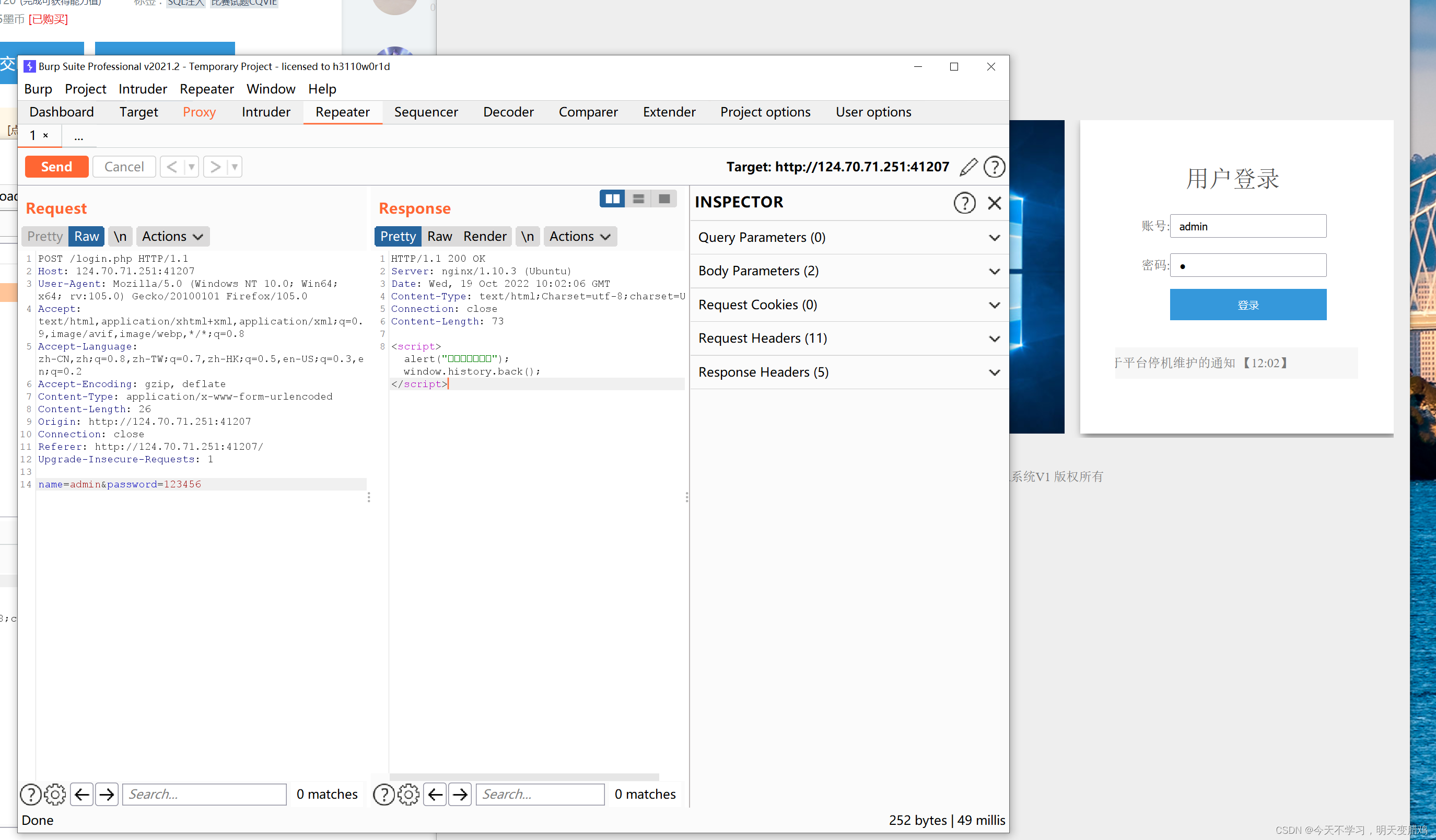Image resolution: width=1436 pixels, height=840 pixels.
Task: Expand Request Cookies (0) section
Action: pyautogui.click(x=849, y=305)
